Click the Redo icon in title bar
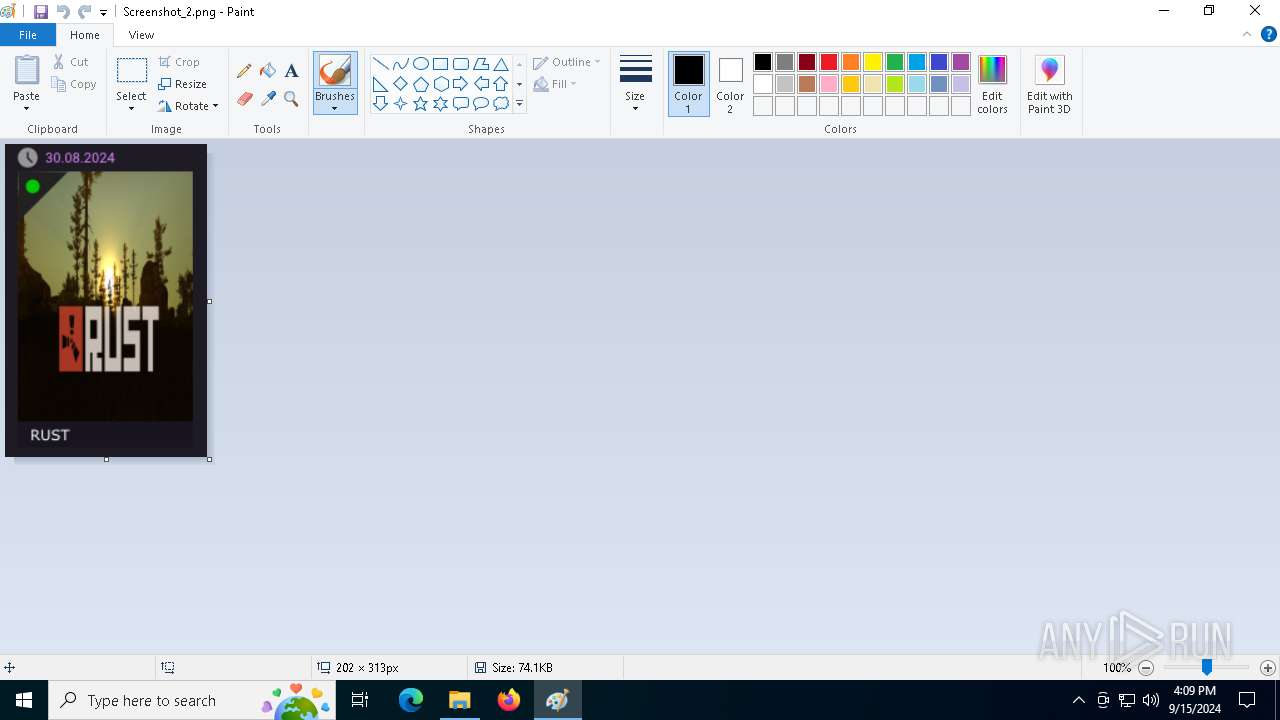The width and height of the screenshot is (1280, 720). tap(84, 12)
